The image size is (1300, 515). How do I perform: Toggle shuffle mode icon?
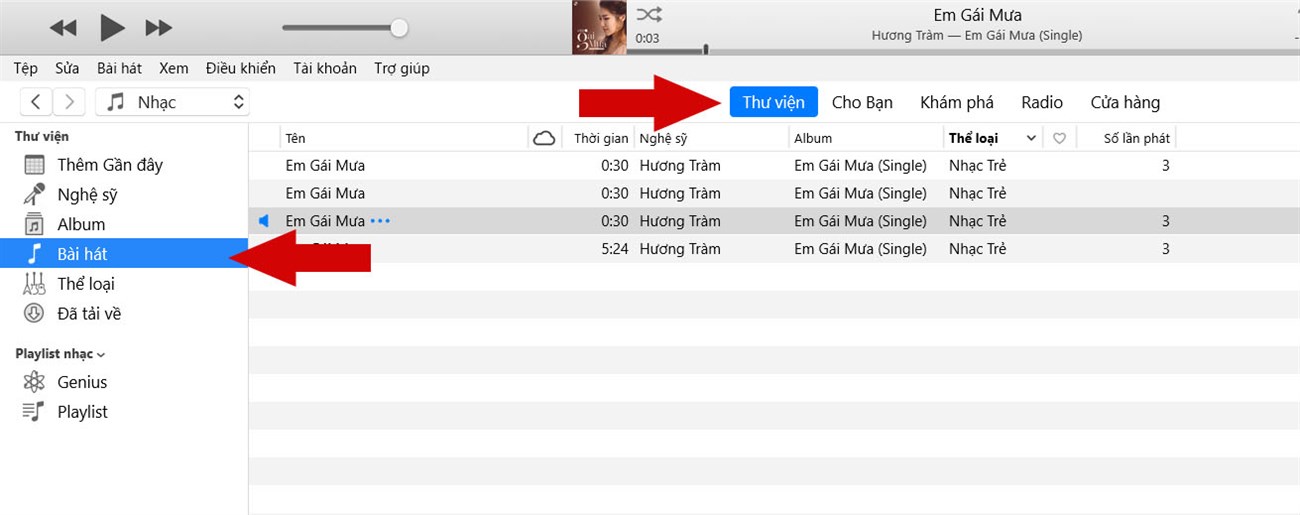pyautogui.click(x=649, y=14)
